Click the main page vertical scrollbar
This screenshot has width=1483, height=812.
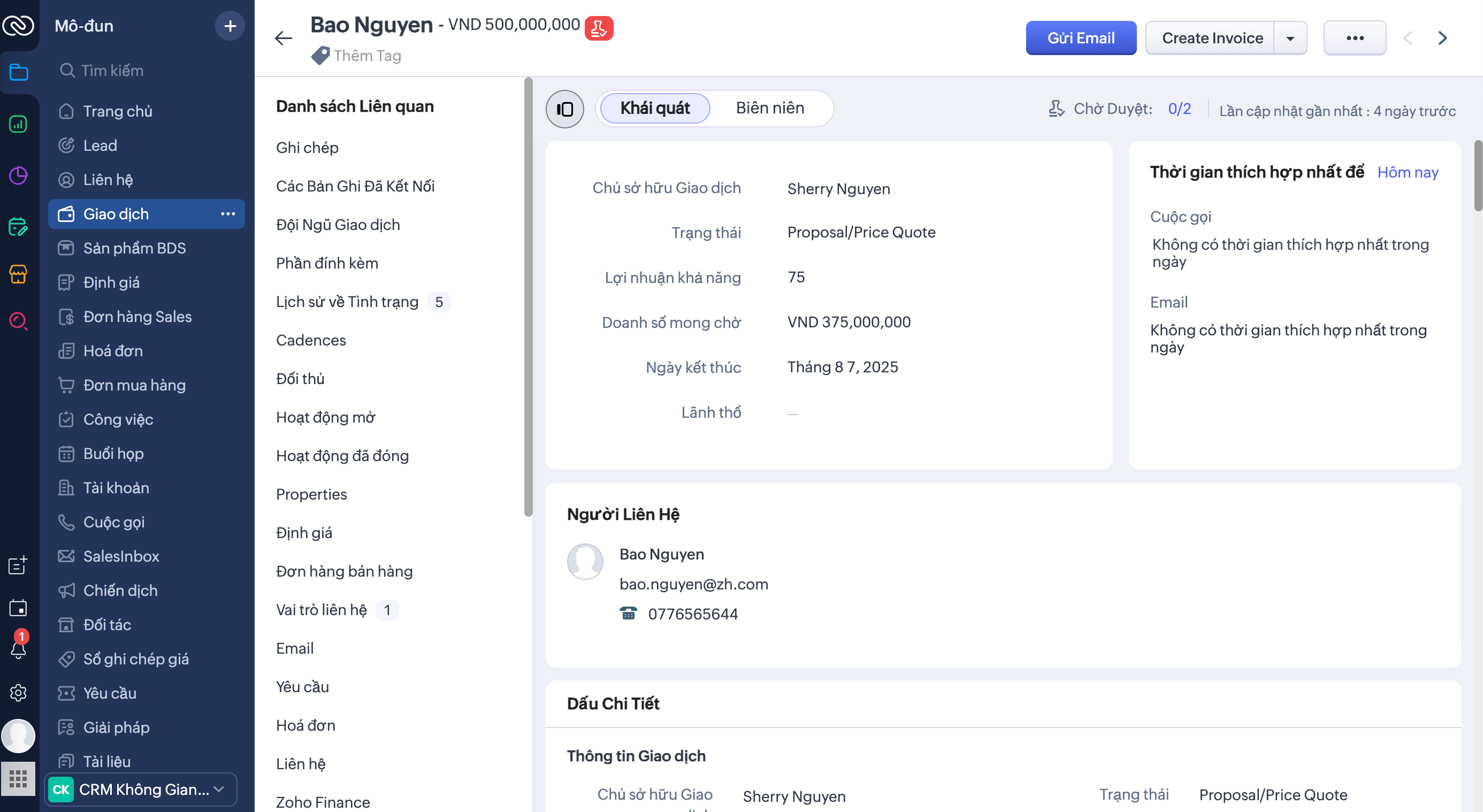[1477, 175]
